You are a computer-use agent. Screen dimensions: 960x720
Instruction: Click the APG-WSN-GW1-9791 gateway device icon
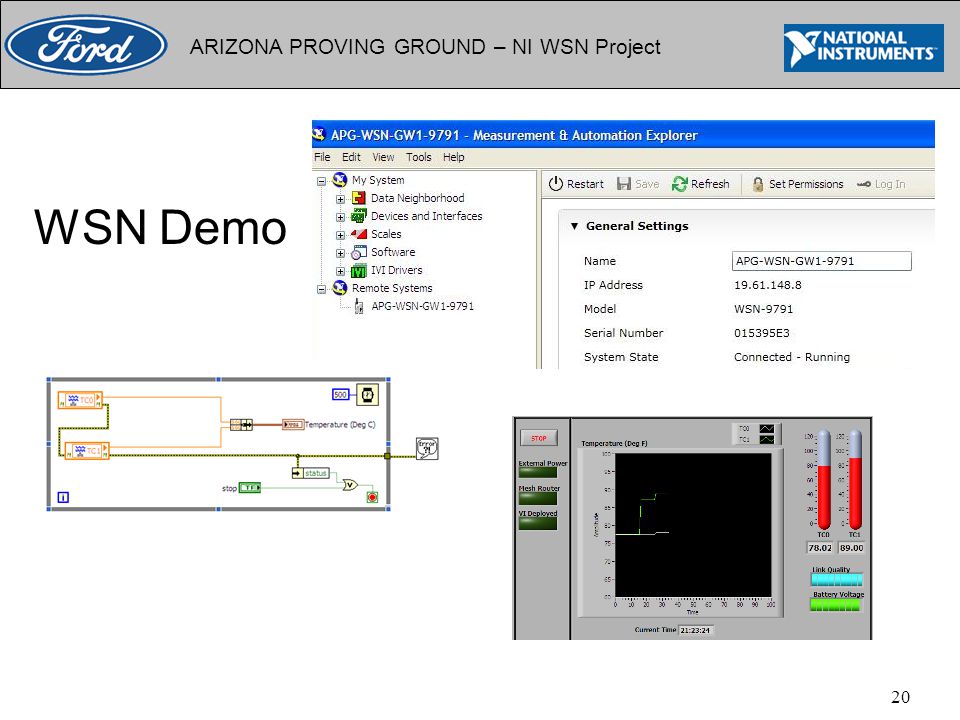pos(359,307)
